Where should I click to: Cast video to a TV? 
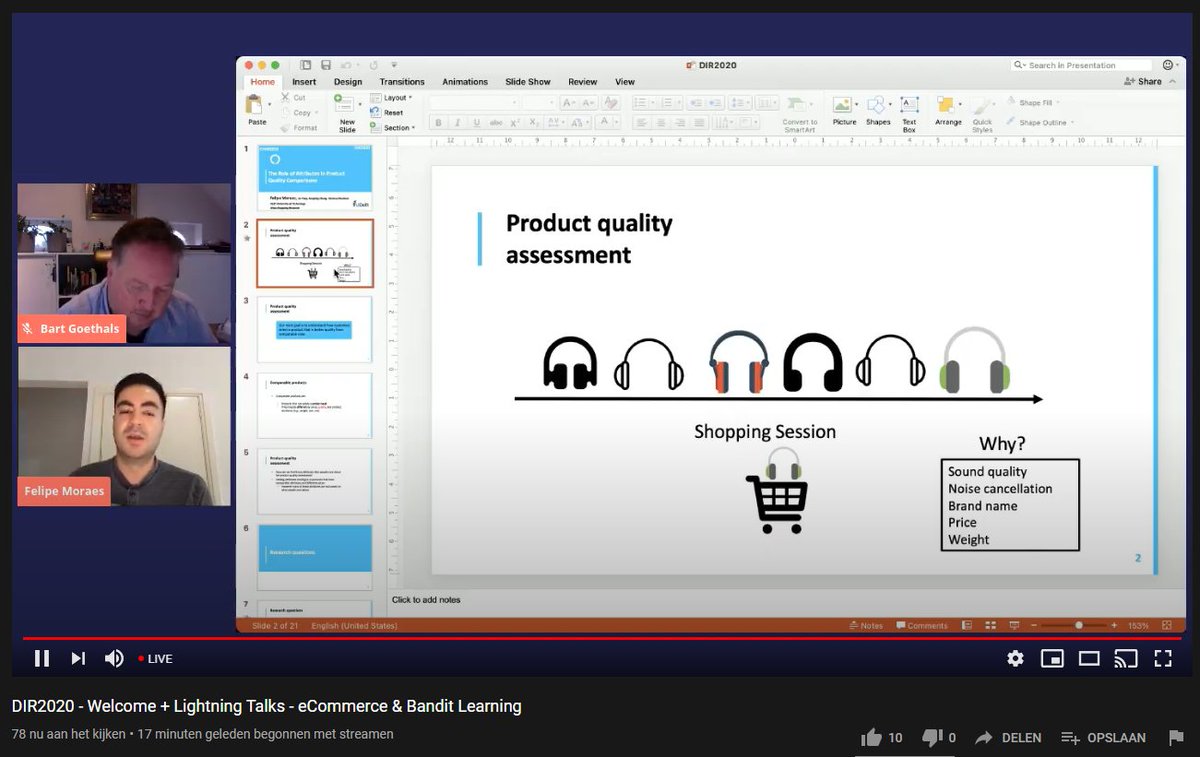pos(1126,658)
